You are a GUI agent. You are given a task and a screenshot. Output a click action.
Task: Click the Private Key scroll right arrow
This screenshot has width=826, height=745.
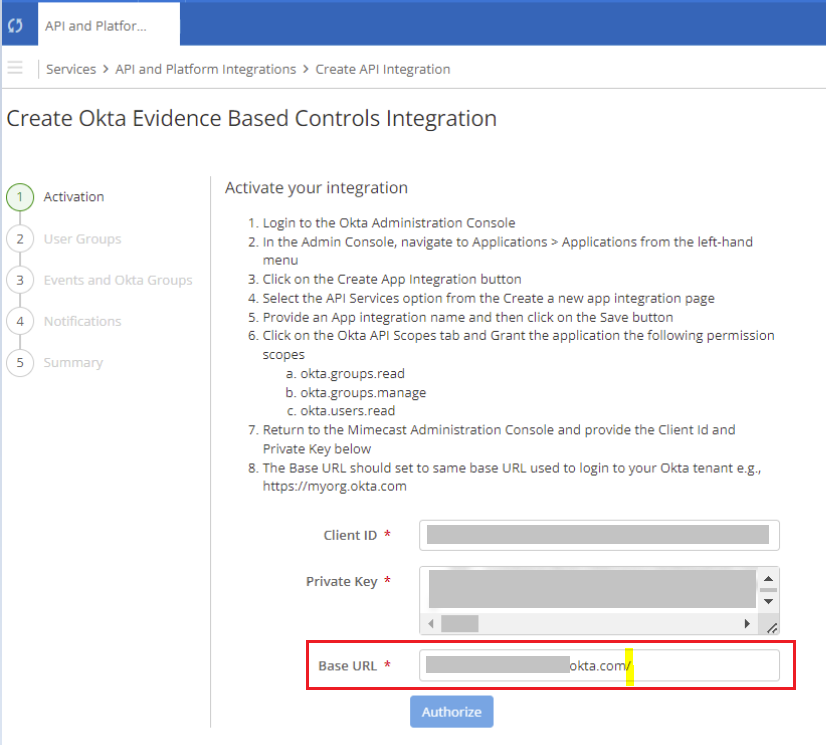tap(747, 624)
